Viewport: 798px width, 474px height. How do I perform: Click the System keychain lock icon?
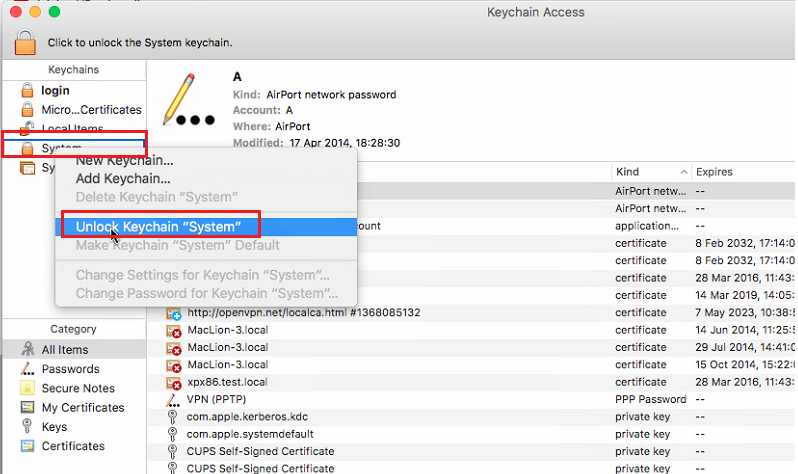coord(27,148)
